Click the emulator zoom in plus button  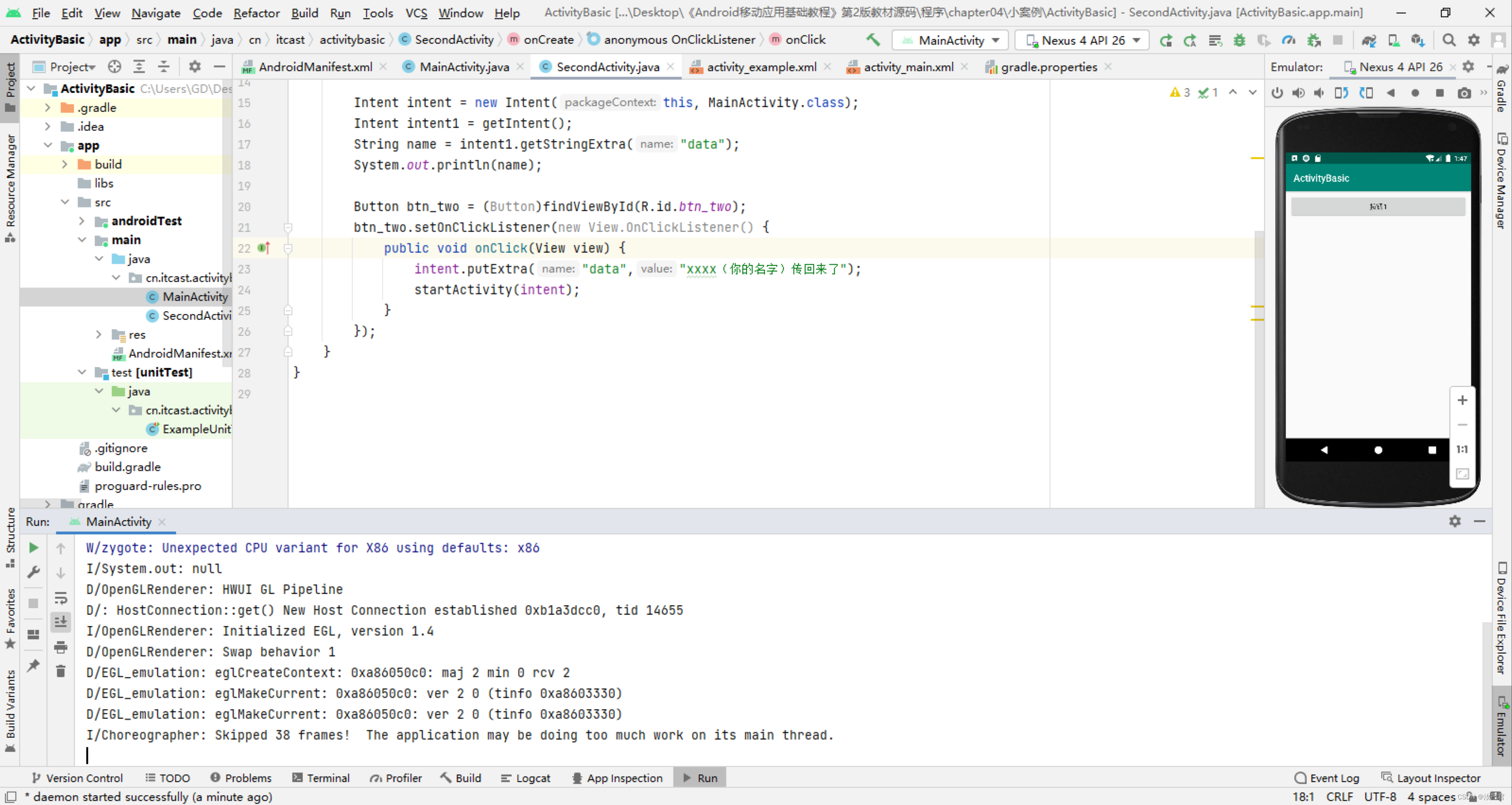(1462, 400)
